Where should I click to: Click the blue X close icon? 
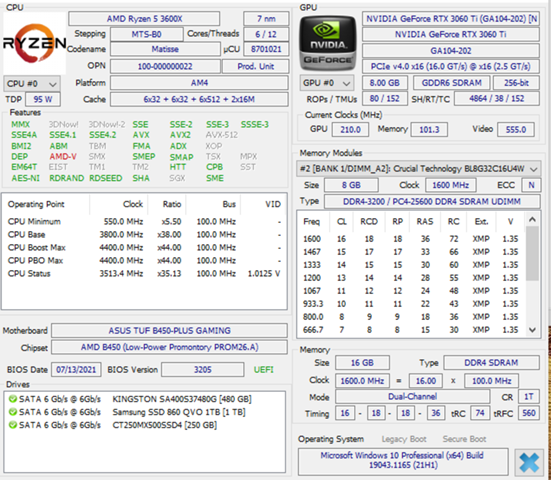529,462
